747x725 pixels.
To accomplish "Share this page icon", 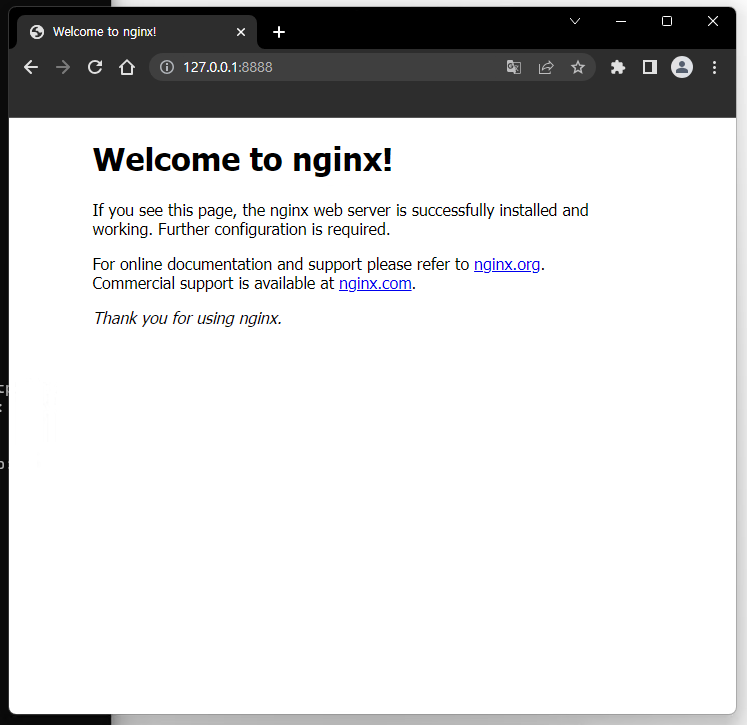I will 546,67.
